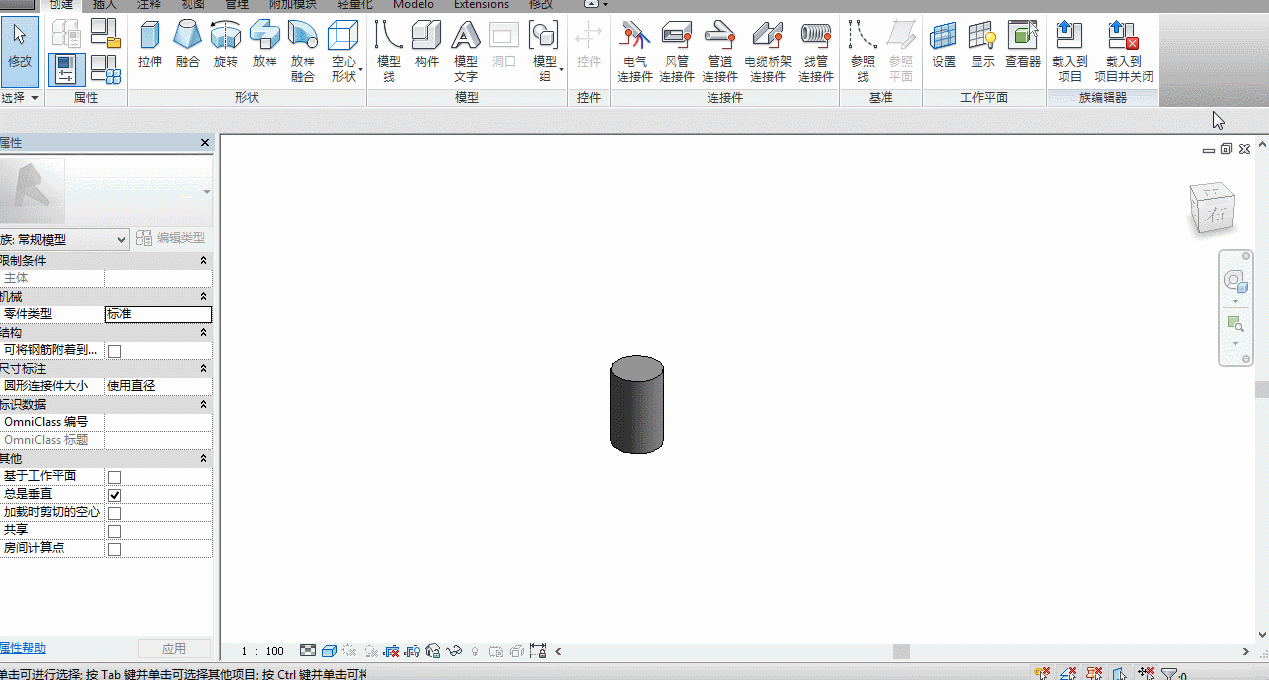The width and height of the screenshot is (1269, 680).
Task: Add a 线管连接件 conduit connector
Action: point(816,51)
